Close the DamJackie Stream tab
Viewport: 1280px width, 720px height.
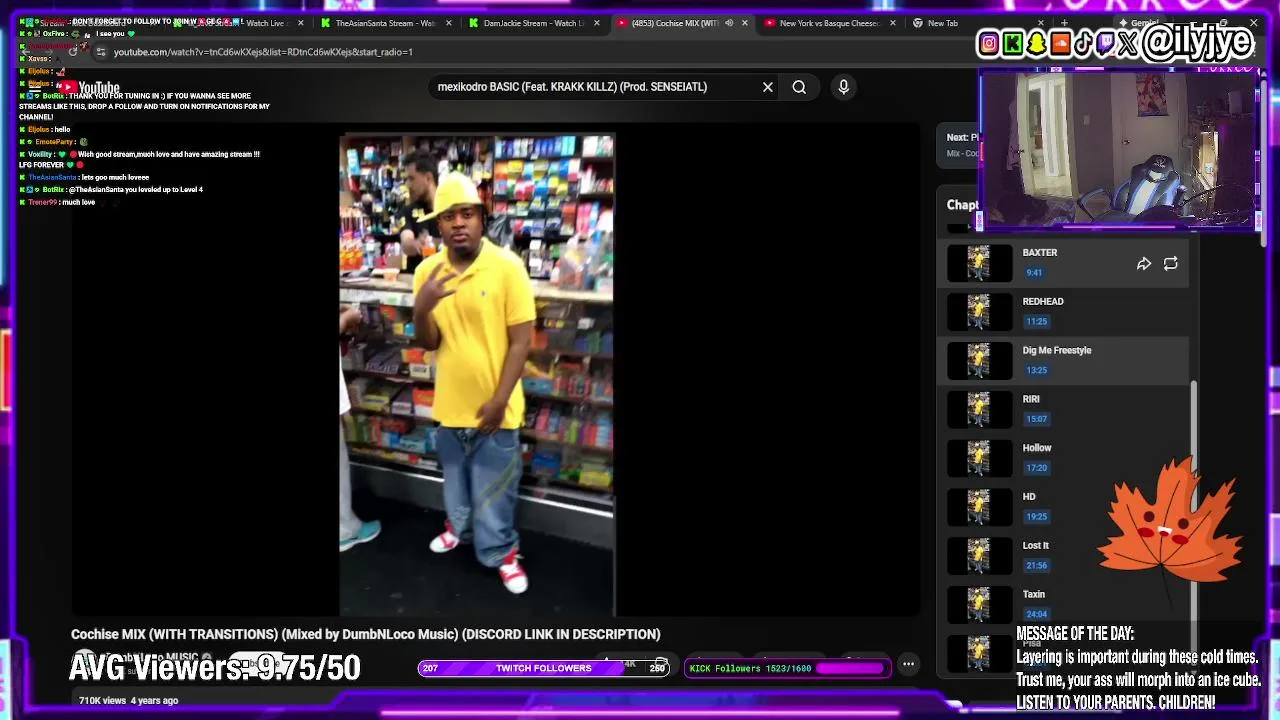point(596,23)
